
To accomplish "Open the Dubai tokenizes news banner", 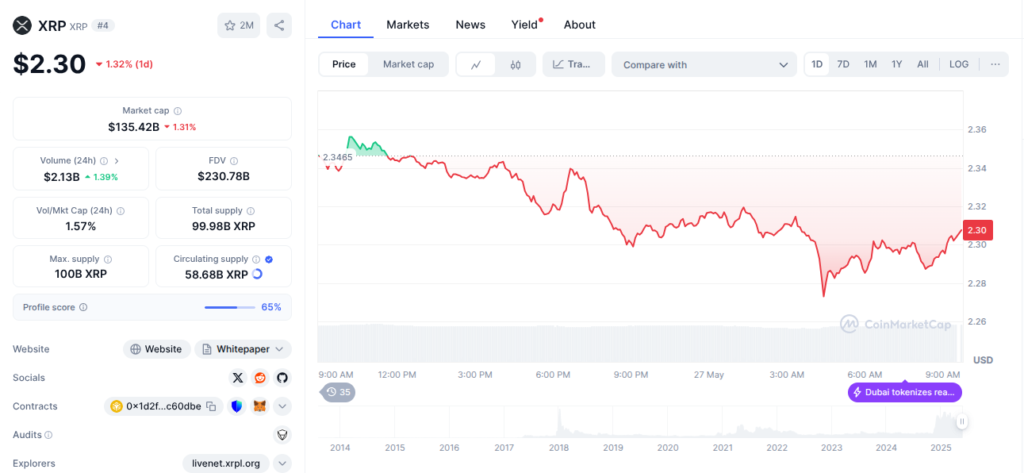I will (x=904, y=393).
